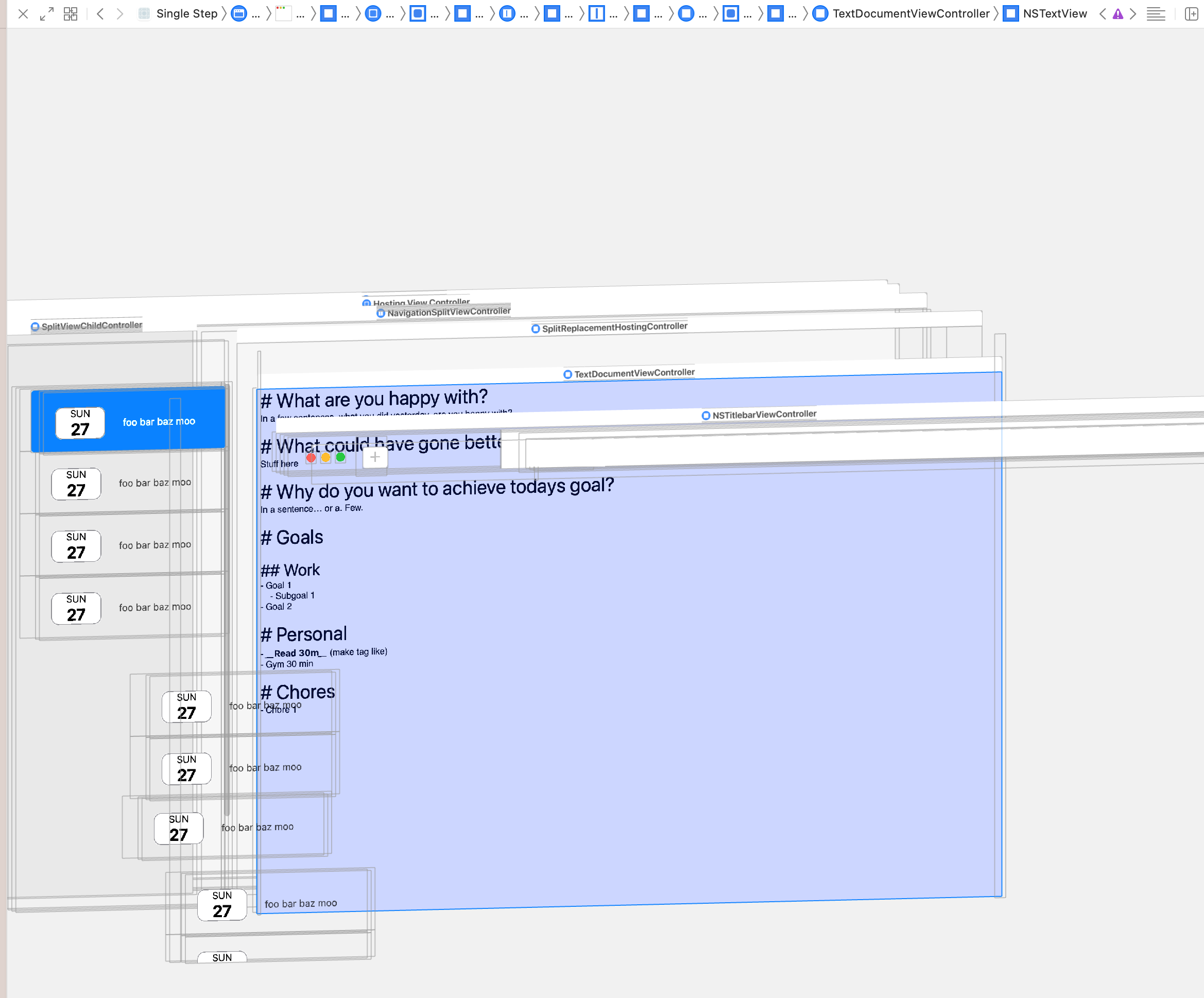Go back with the left chevron
The image size is (1204, 998).
point(100,14)
